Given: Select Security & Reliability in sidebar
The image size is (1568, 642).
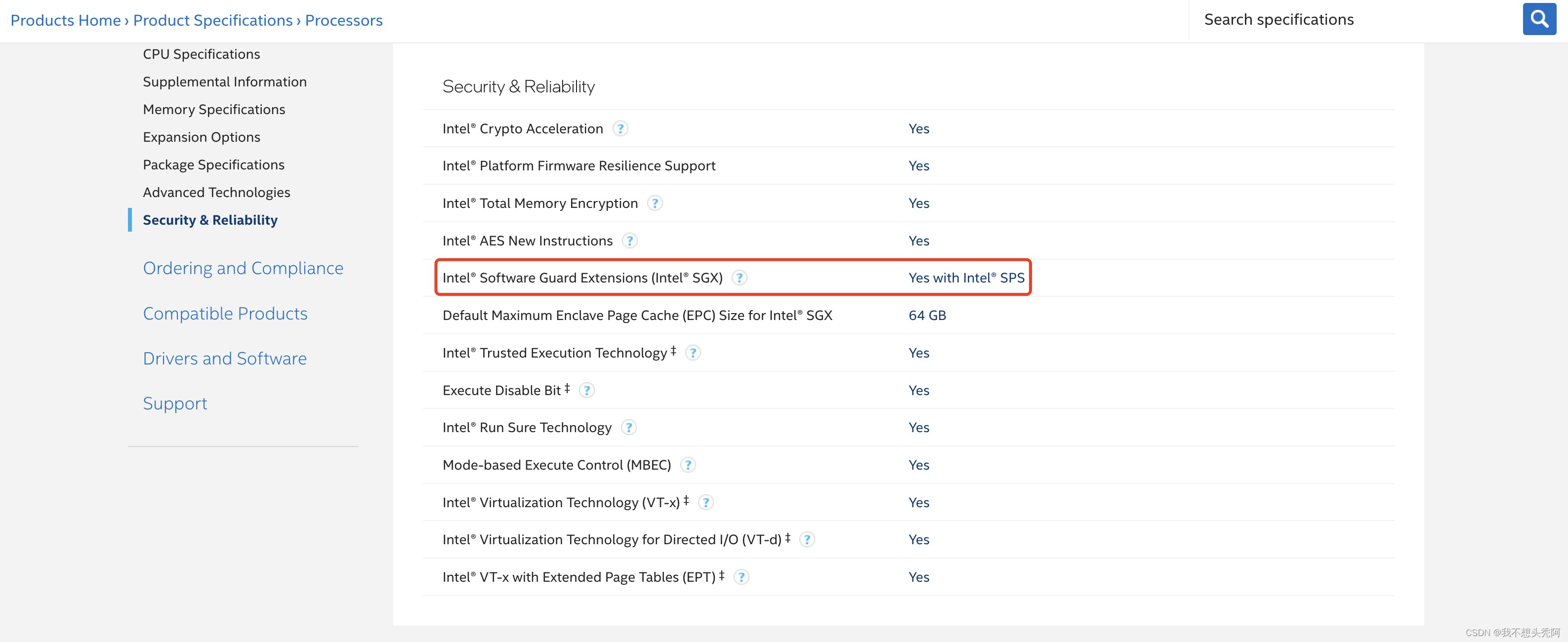Looking at the screenshot, I should coord(210,220).
